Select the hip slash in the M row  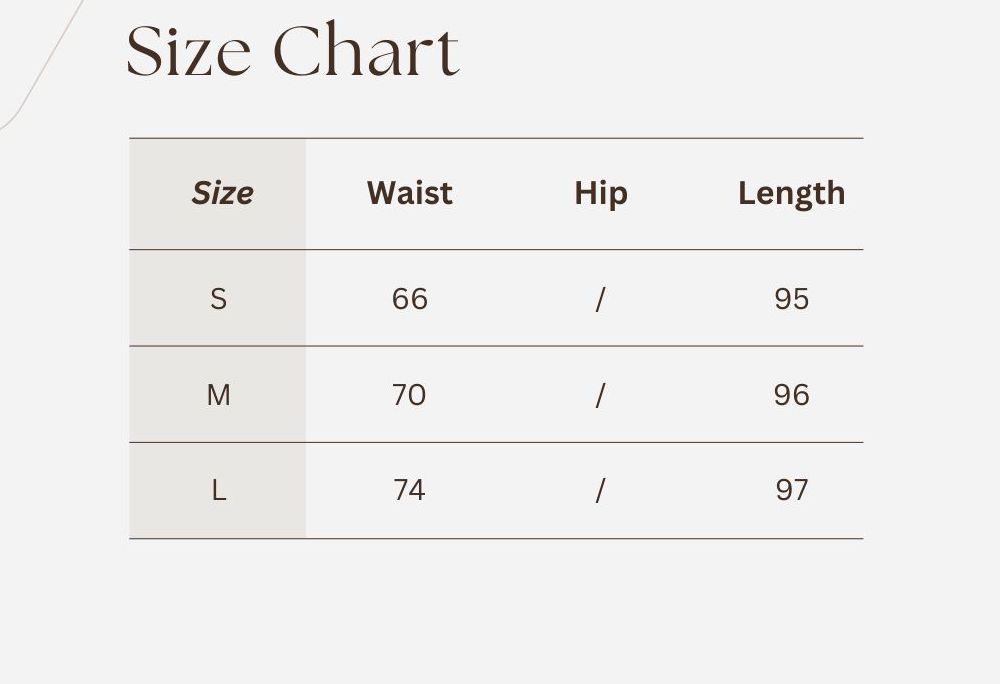[600, 395]
